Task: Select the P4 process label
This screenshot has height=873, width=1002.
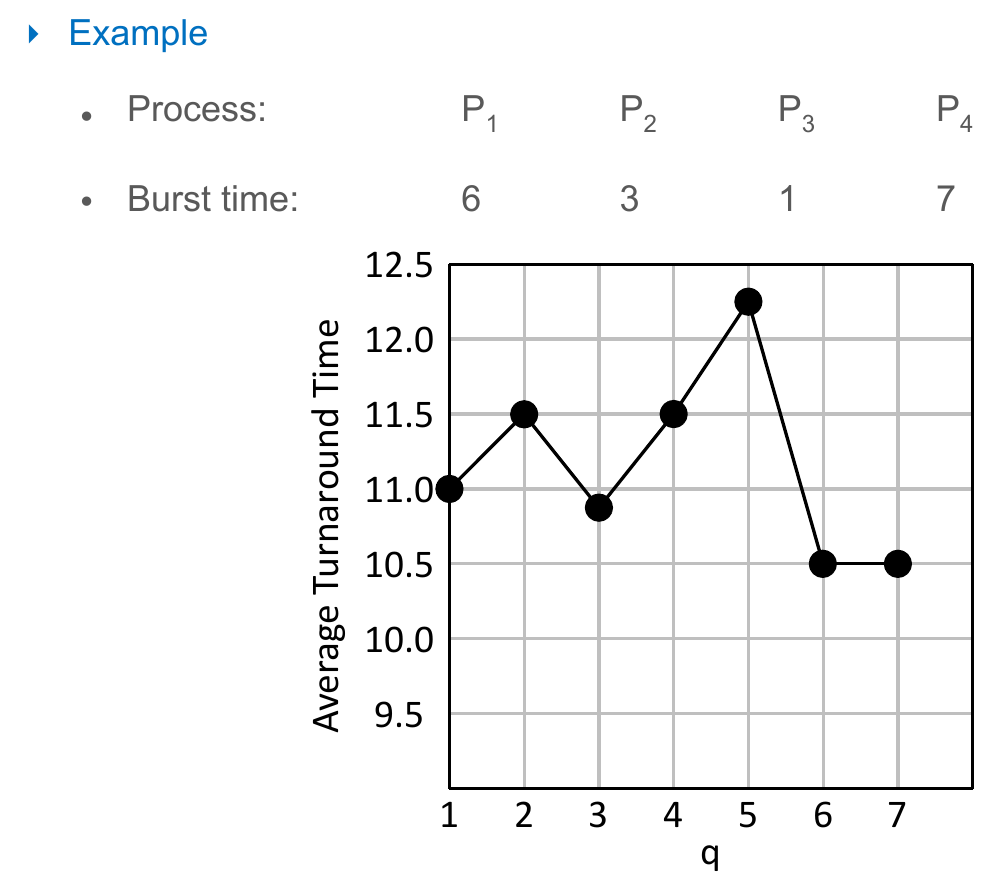Action: tap(955, 113)
